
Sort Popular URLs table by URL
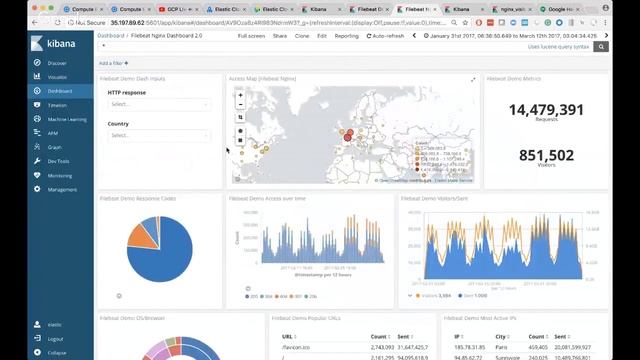[x=289, y=337]
